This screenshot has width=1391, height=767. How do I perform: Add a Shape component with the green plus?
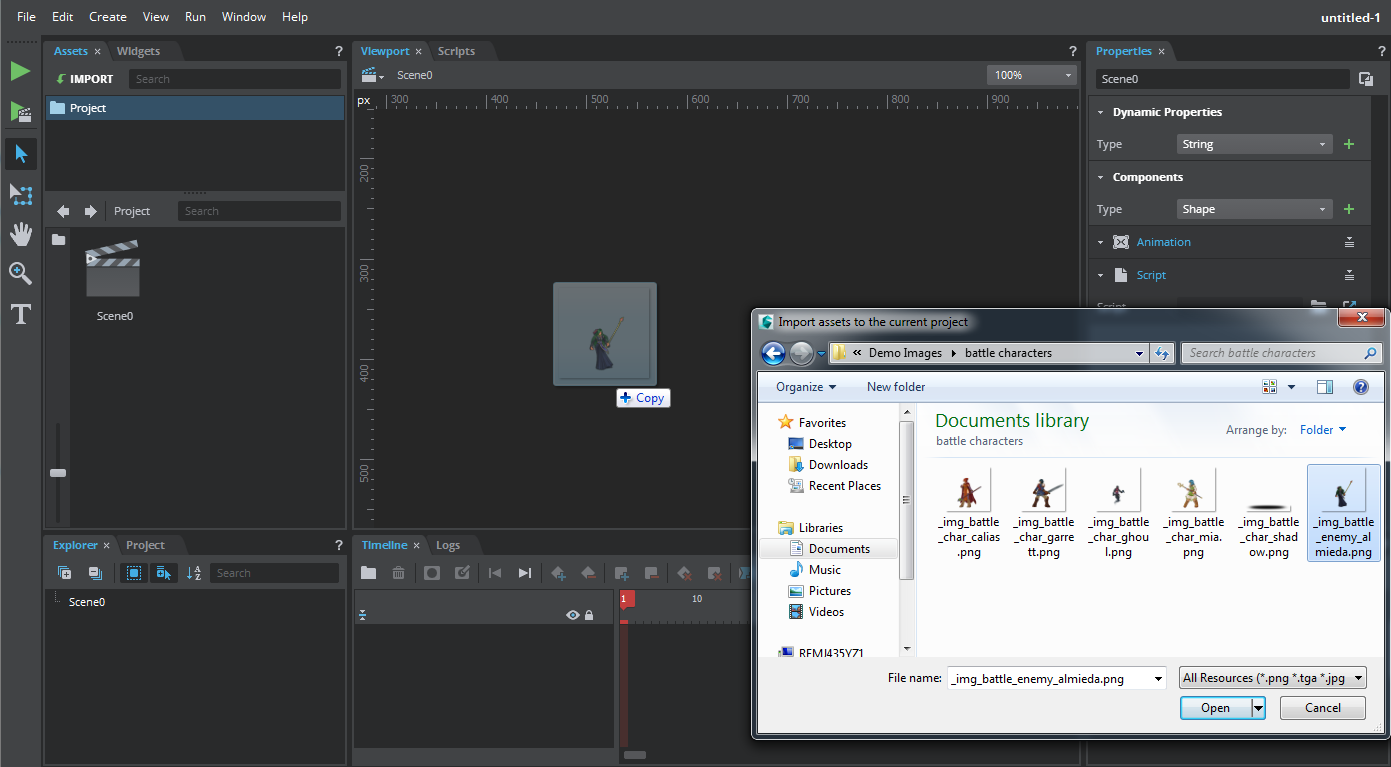pyautogui.click(x=1349, y=209)
